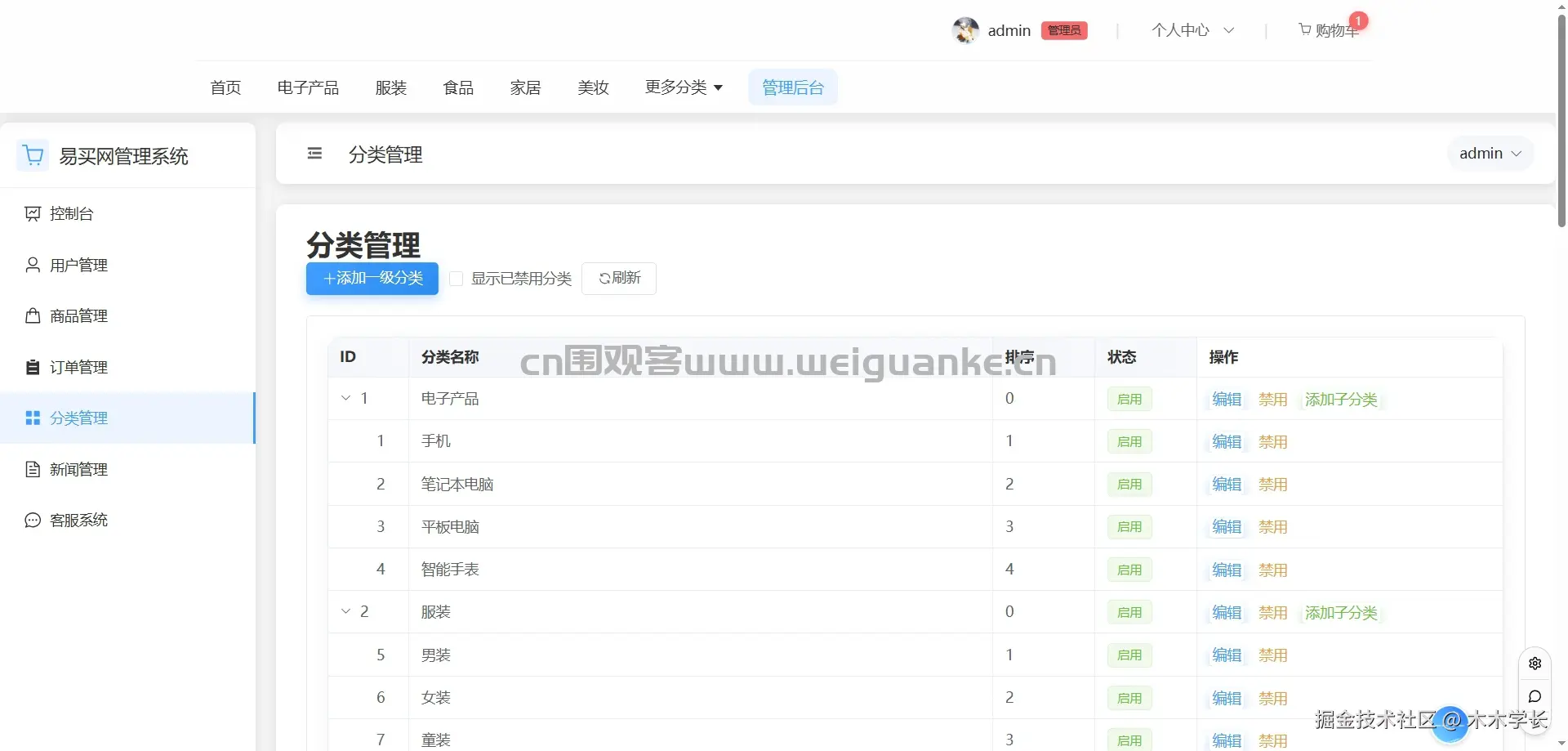Open the 服装 nav tab
The image size is (1568, 751).
(391, 87)
